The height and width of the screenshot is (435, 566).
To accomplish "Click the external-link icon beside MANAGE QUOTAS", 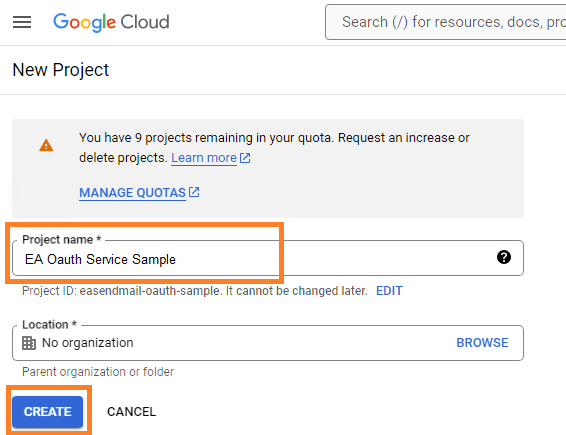I will point(194,192).
